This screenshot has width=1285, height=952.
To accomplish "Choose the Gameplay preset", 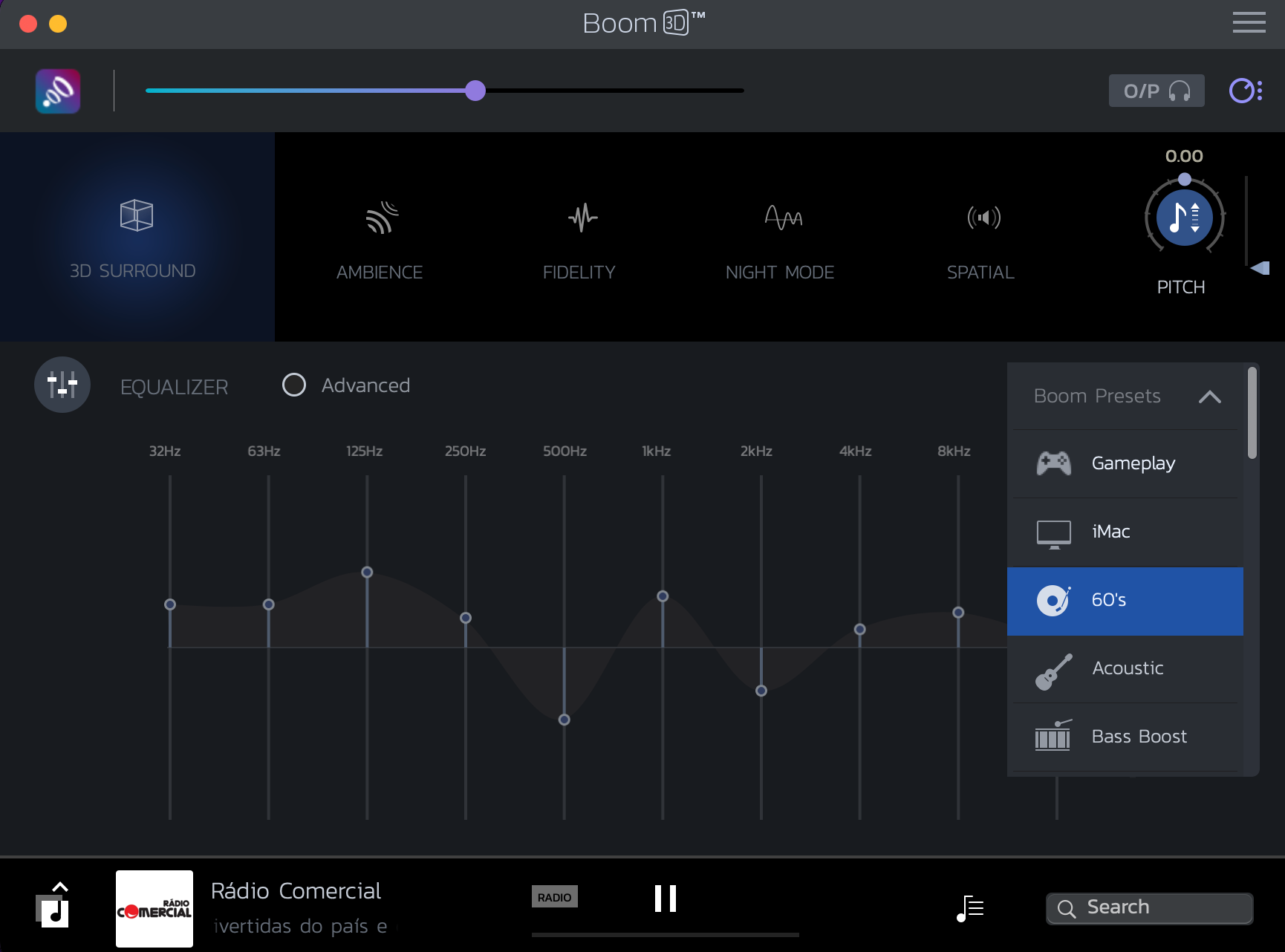I will point(1125,463).
